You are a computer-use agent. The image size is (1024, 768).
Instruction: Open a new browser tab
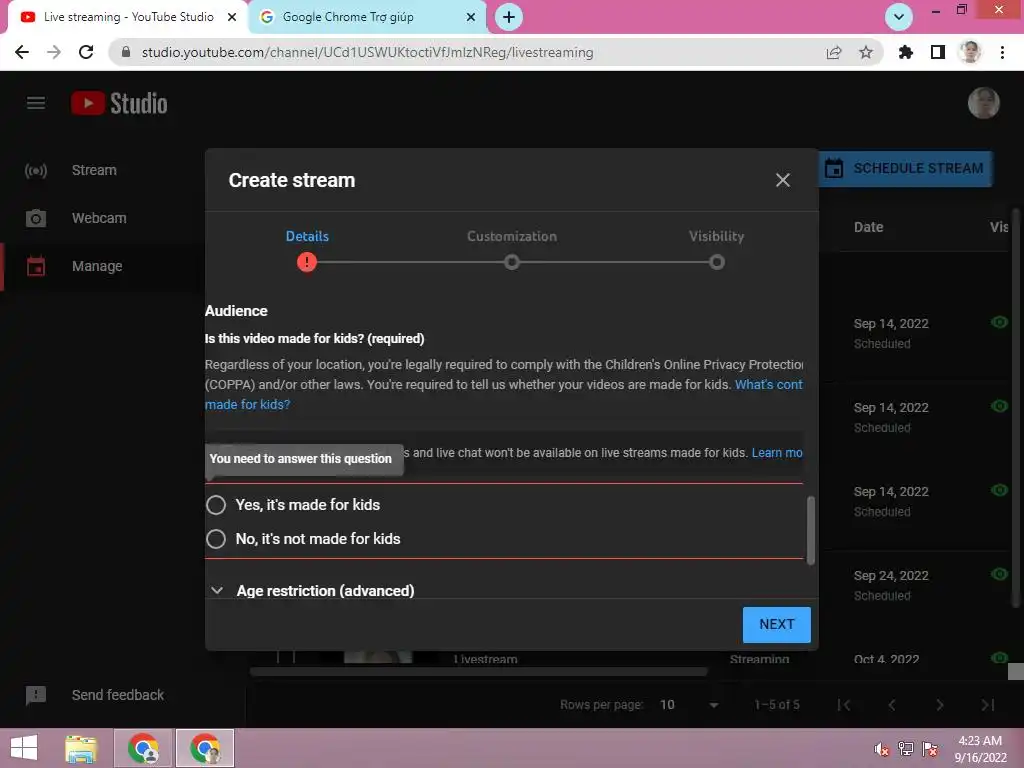[509, 17]
